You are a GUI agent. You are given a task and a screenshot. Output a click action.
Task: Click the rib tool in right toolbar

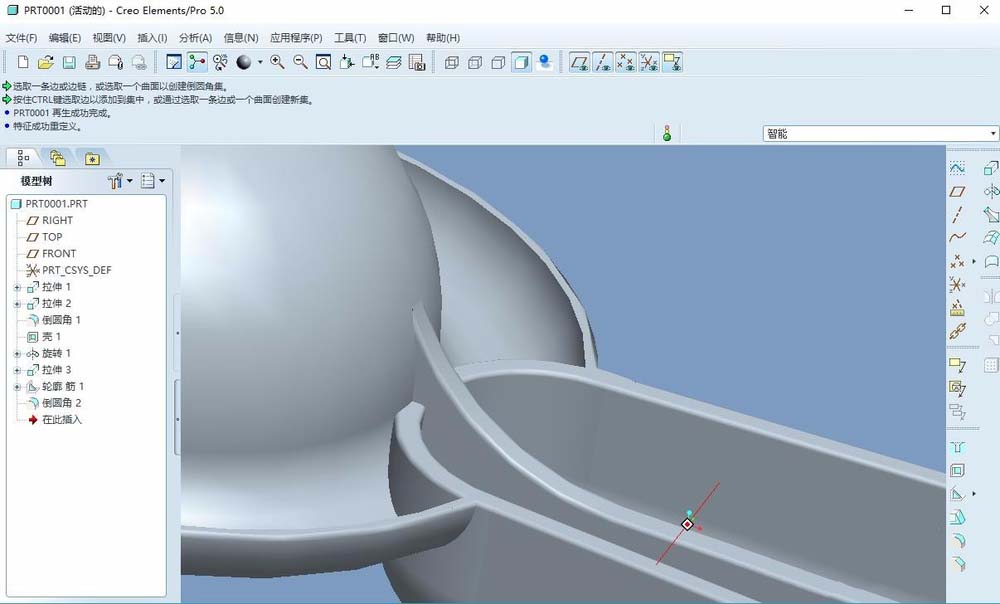957,494
